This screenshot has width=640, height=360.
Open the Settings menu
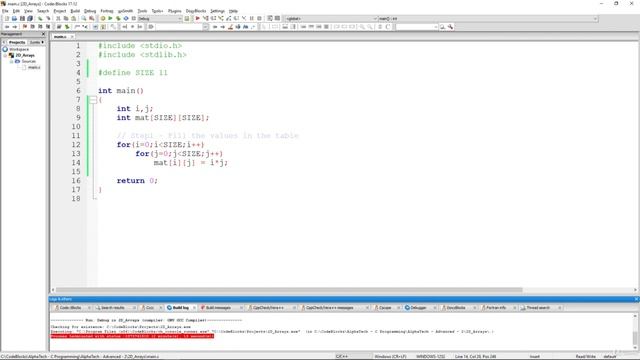click(218, 11)
